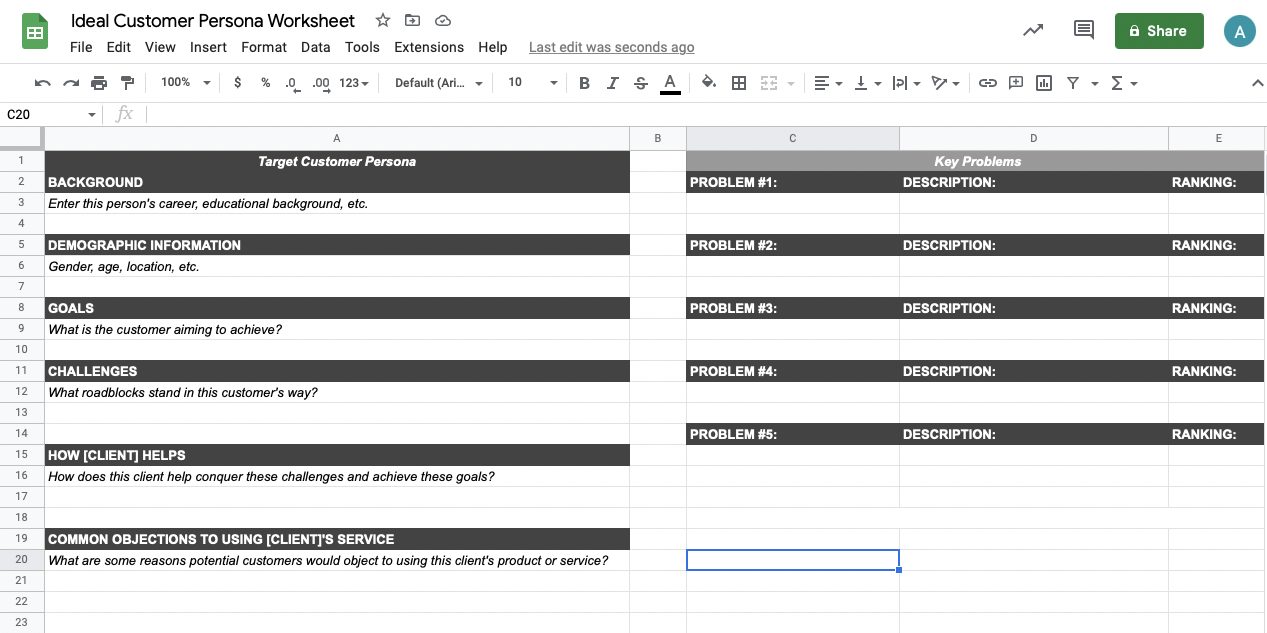1267x633 pixels.
Task: Open the text color picker
Action: (670, 83)
